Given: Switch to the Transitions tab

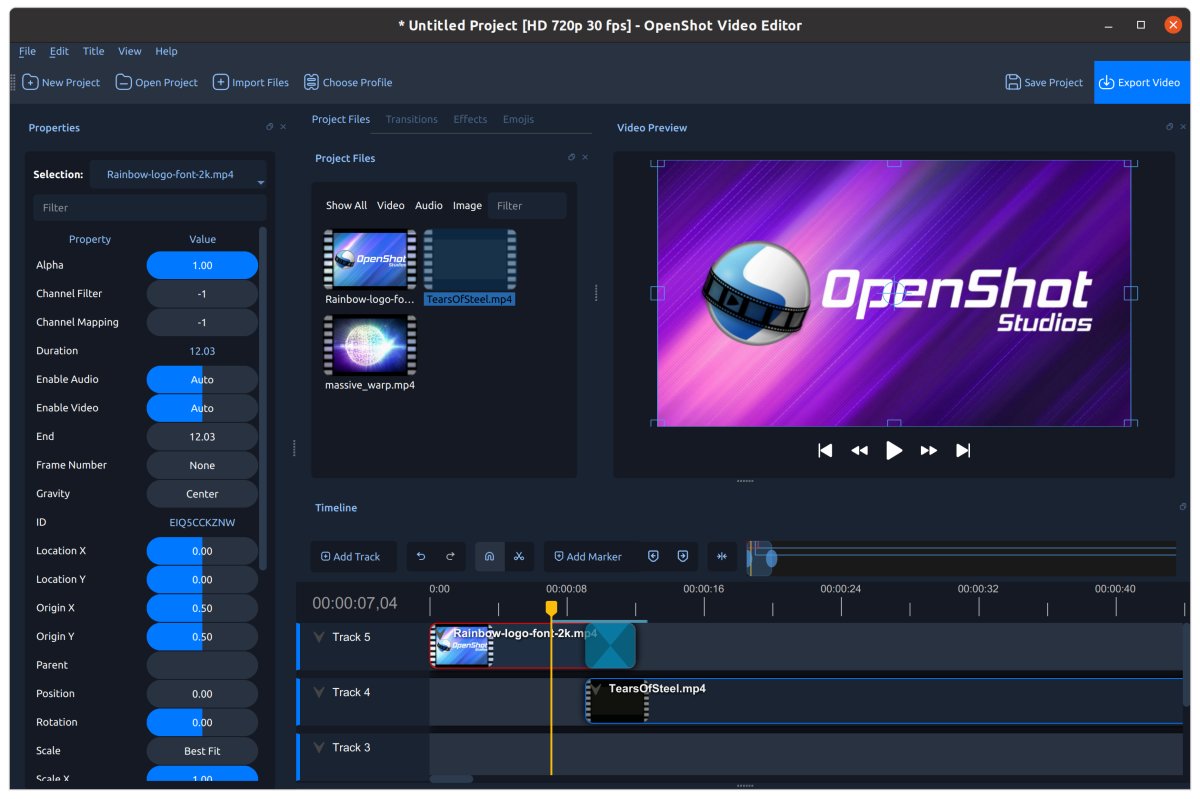Looking at the screenshot, I should click(x=411, y=119).
